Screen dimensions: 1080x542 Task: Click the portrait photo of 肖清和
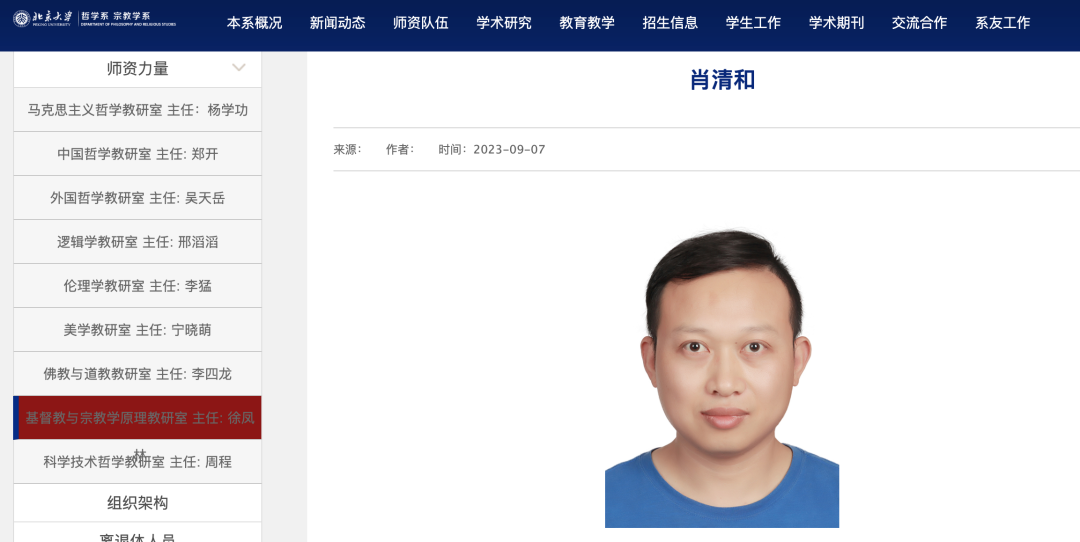pos(722,379)
